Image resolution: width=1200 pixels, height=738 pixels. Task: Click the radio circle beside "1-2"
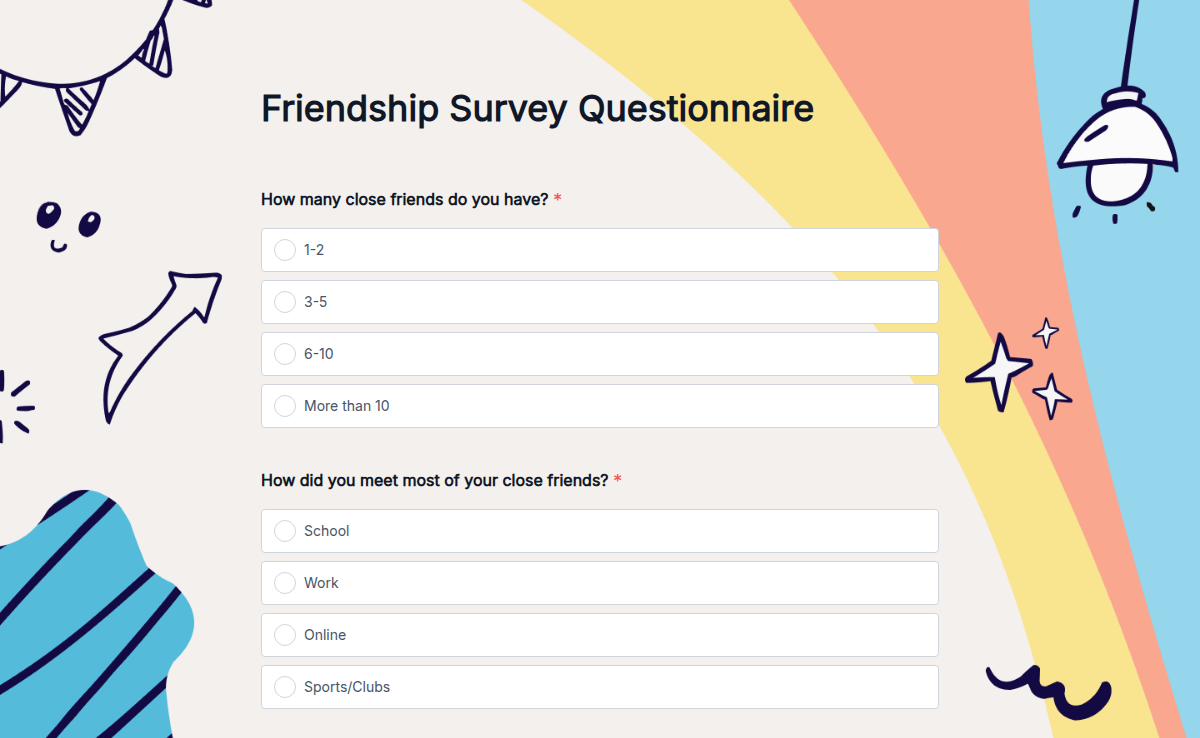[x=285, y=250]
